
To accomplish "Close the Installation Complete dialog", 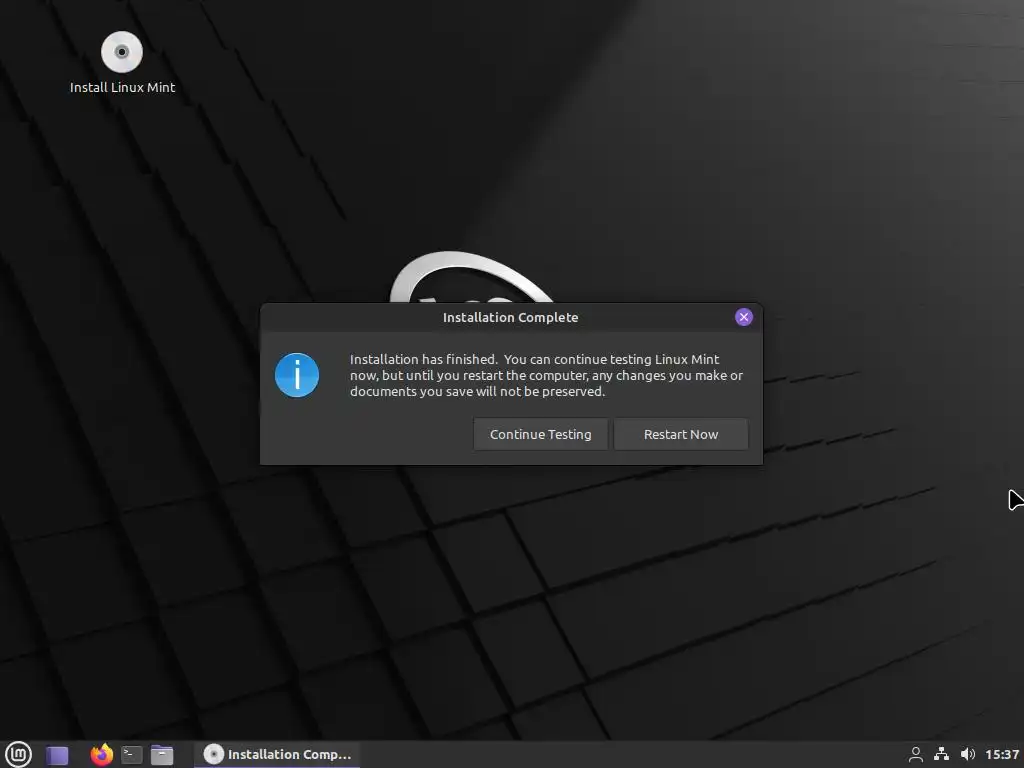I will (743, 317).
